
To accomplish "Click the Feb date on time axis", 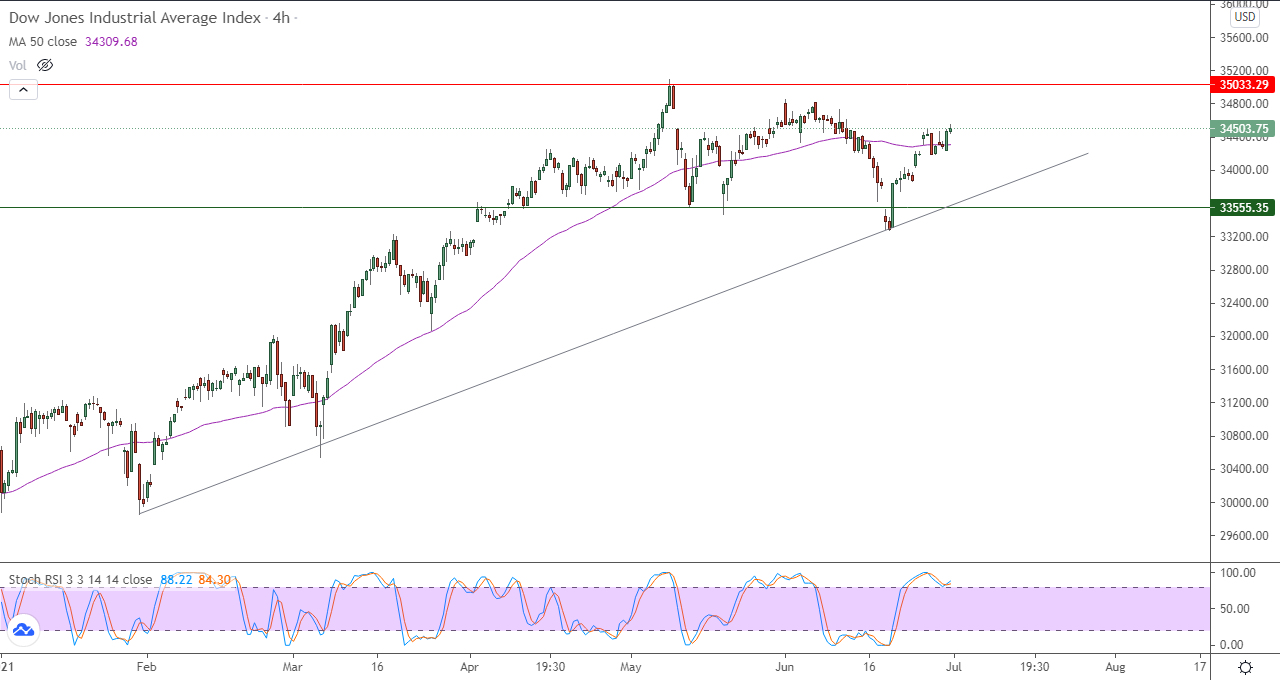I will pos(146,666).
